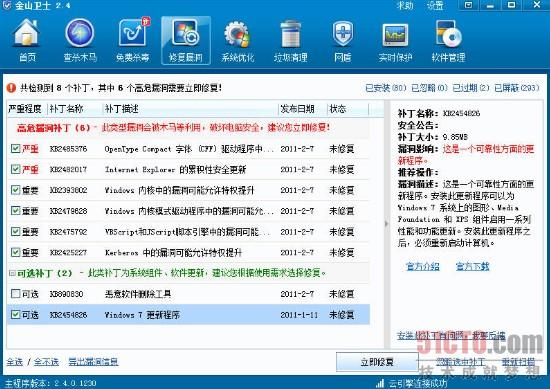
Task: View 已忽略 (0) ignored patches
Action: (x=429, y=88)
